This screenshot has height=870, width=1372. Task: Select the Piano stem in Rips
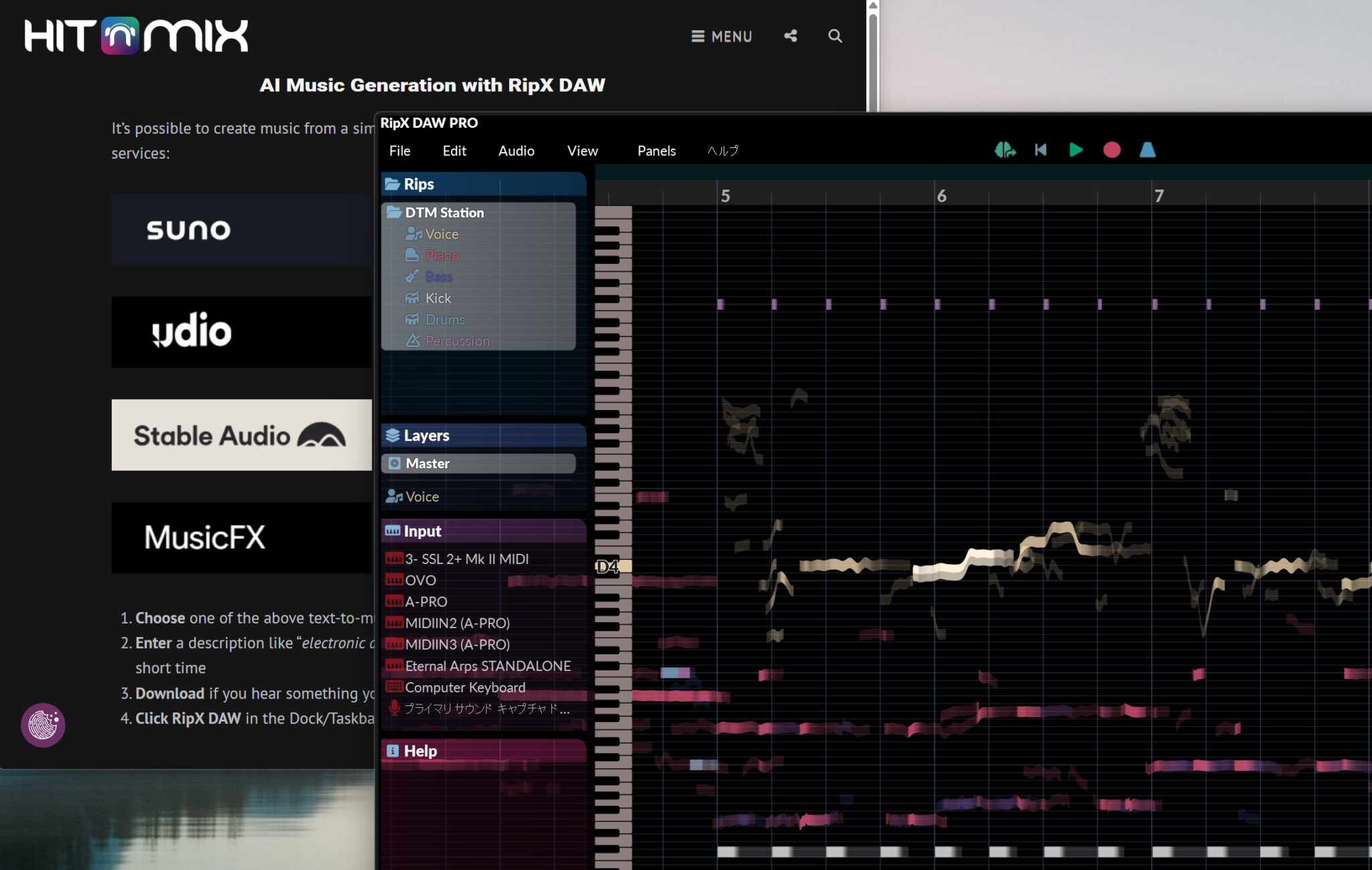tap(441, 255)
